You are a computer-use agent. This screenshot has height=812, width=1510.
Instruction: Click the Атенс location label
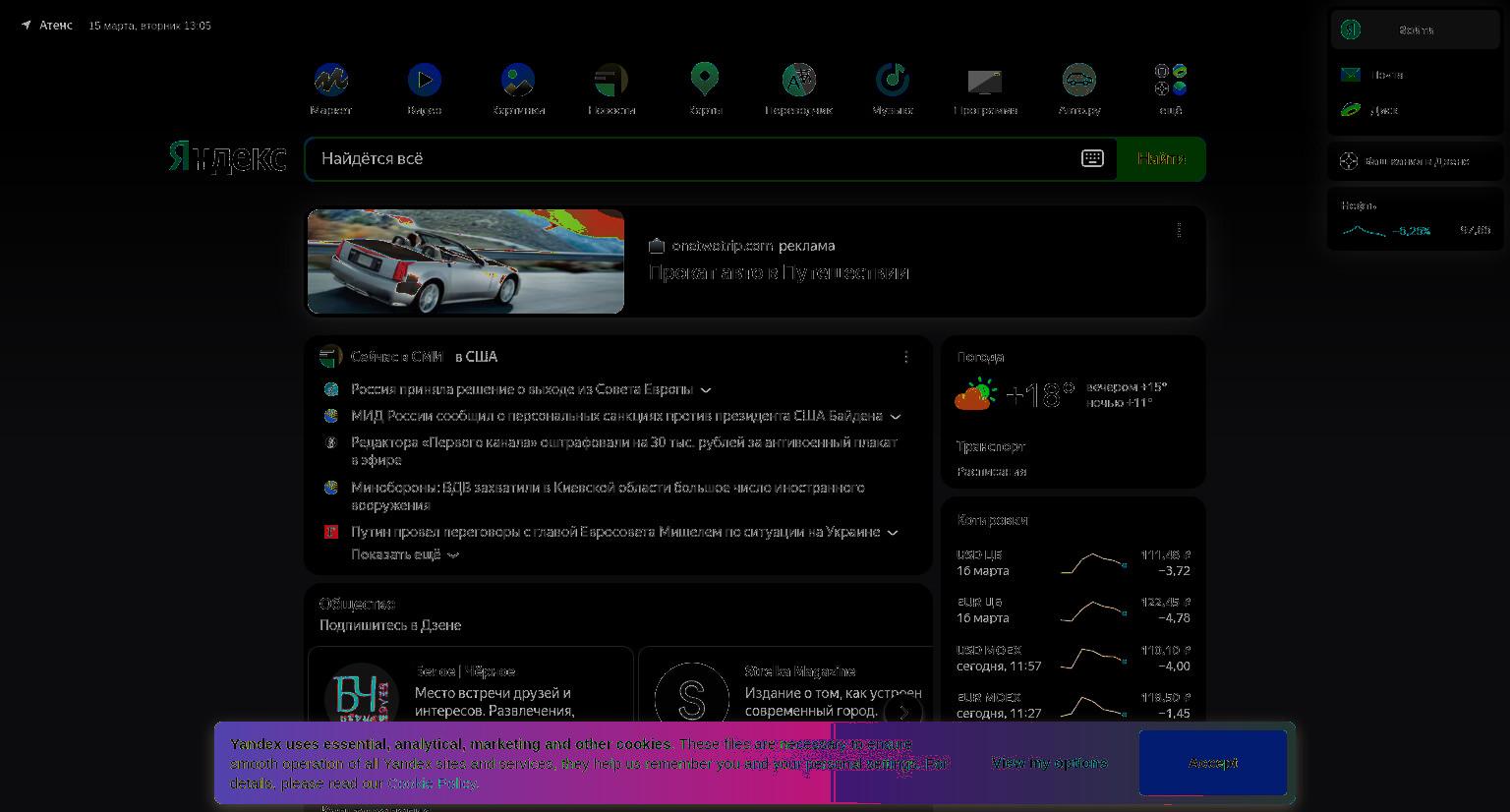56,26
